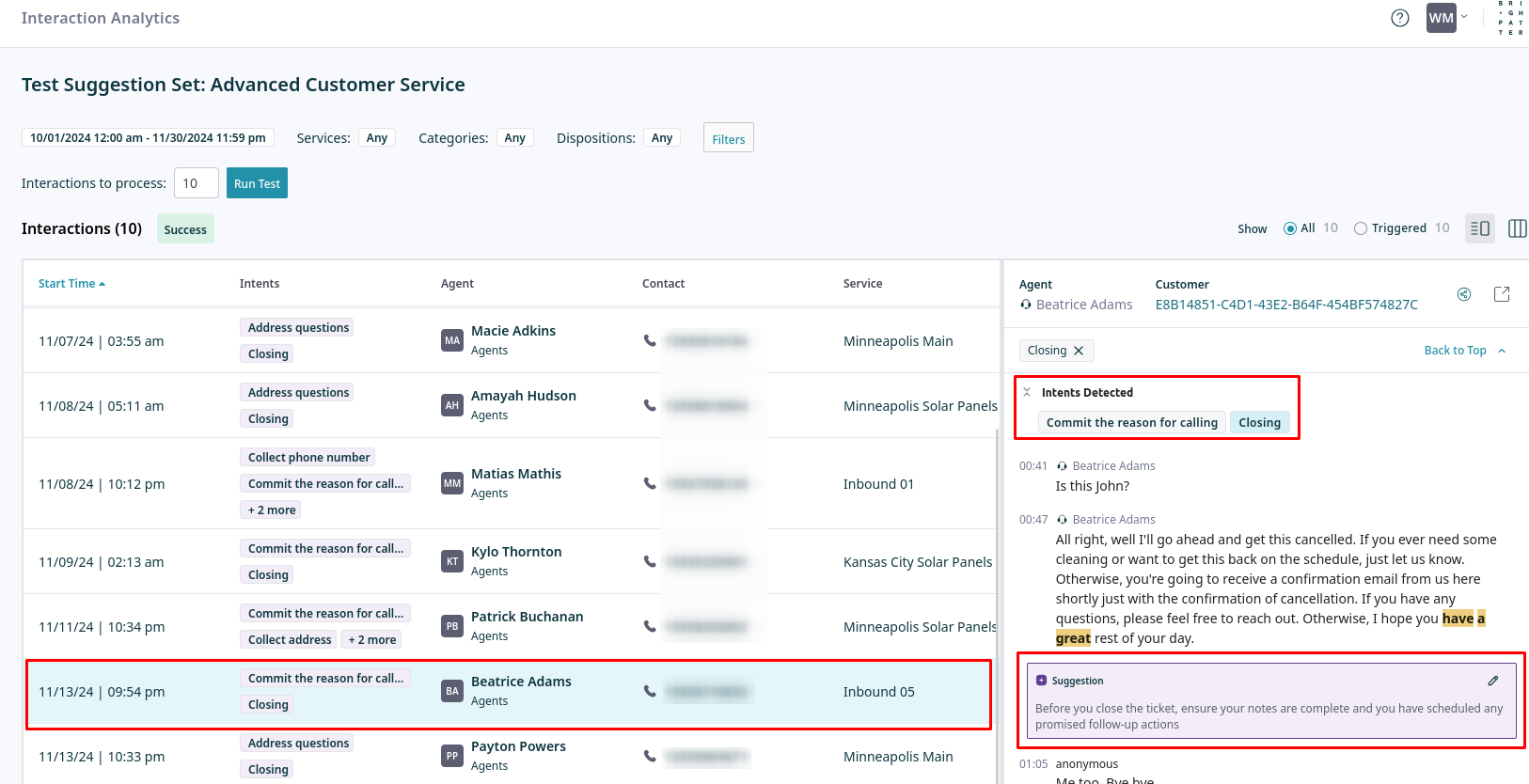Switch to split panel view layout

pyautogui.click(x=1479, y=228)
